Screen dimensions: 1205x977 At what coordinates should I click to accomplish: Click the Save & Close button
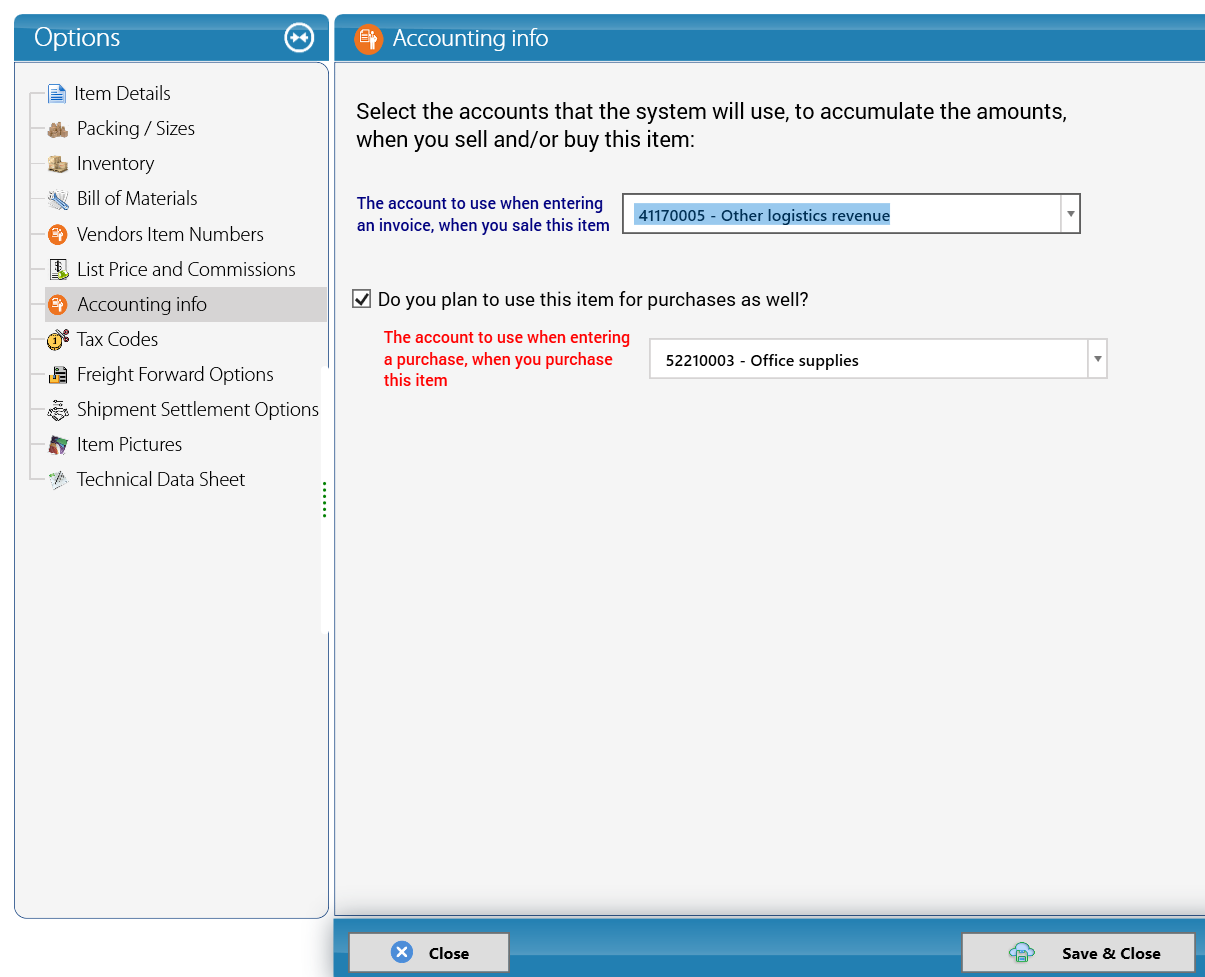point(1078,952)
